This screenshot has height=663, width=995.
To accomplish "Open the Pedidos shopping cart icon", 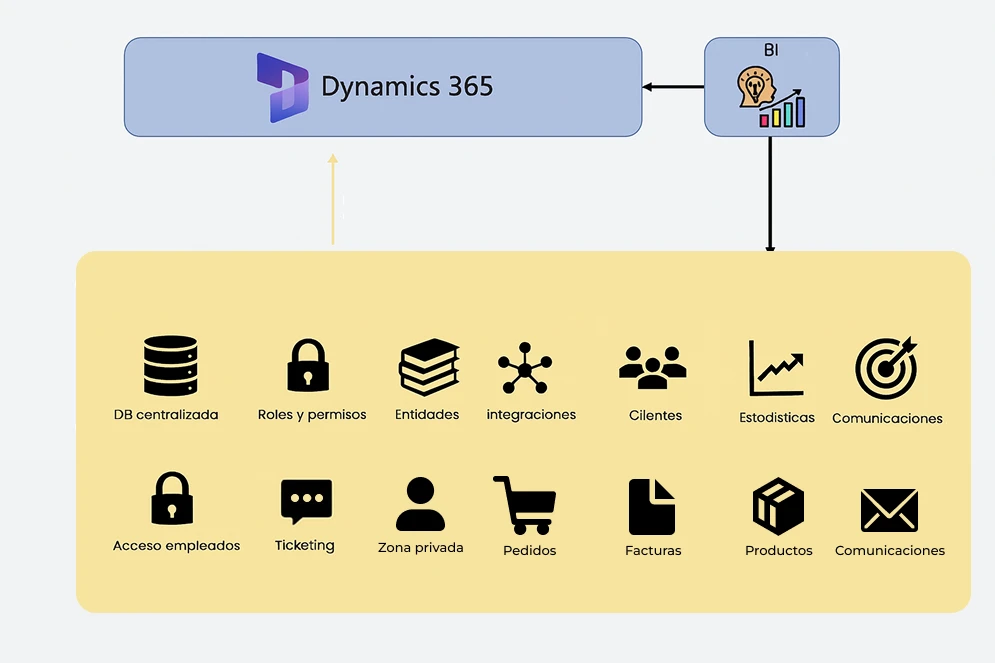I will coord(524,505).
